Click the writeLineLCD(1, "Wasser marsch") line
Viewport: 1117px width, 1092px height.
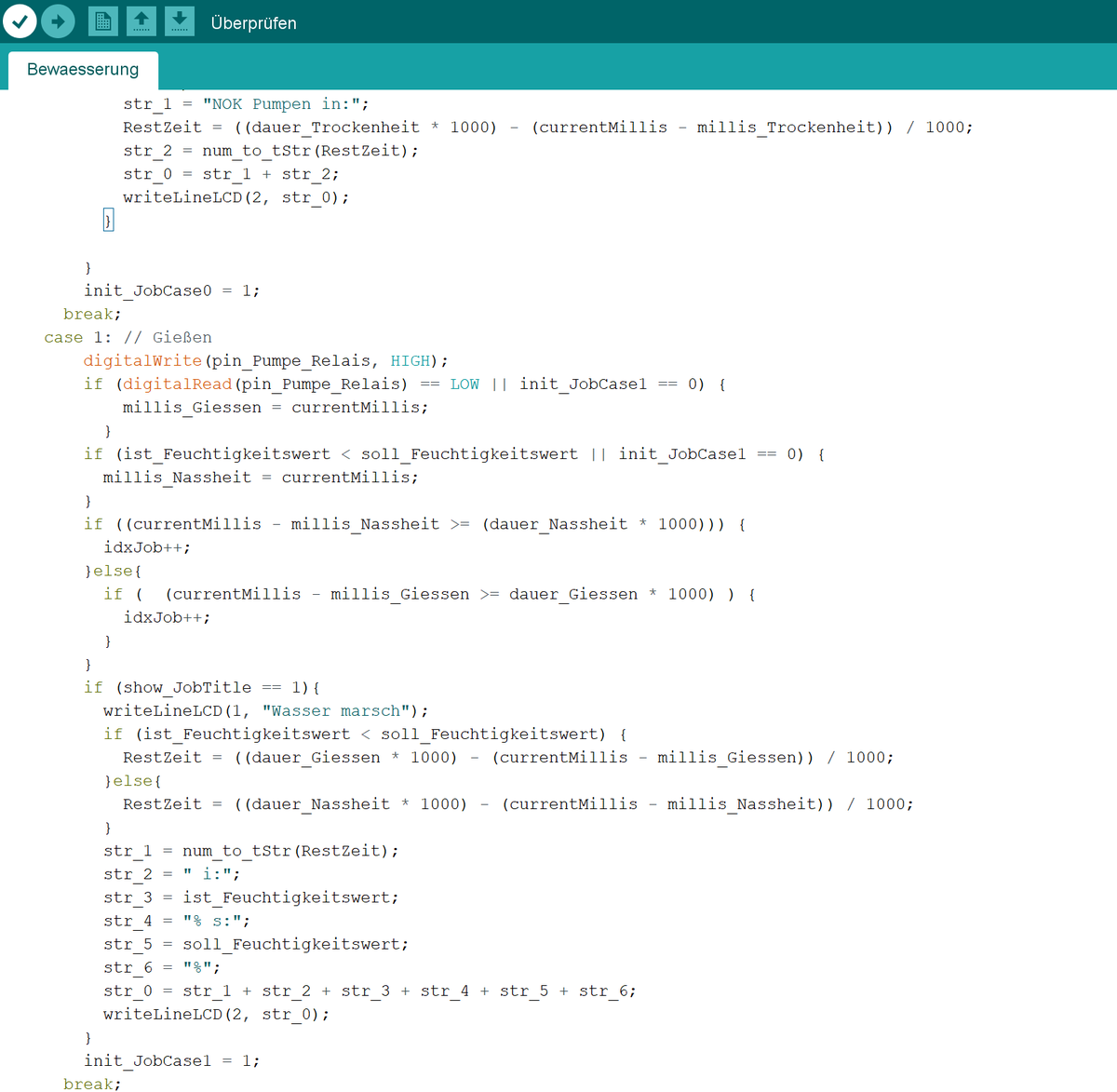point(266,710)
